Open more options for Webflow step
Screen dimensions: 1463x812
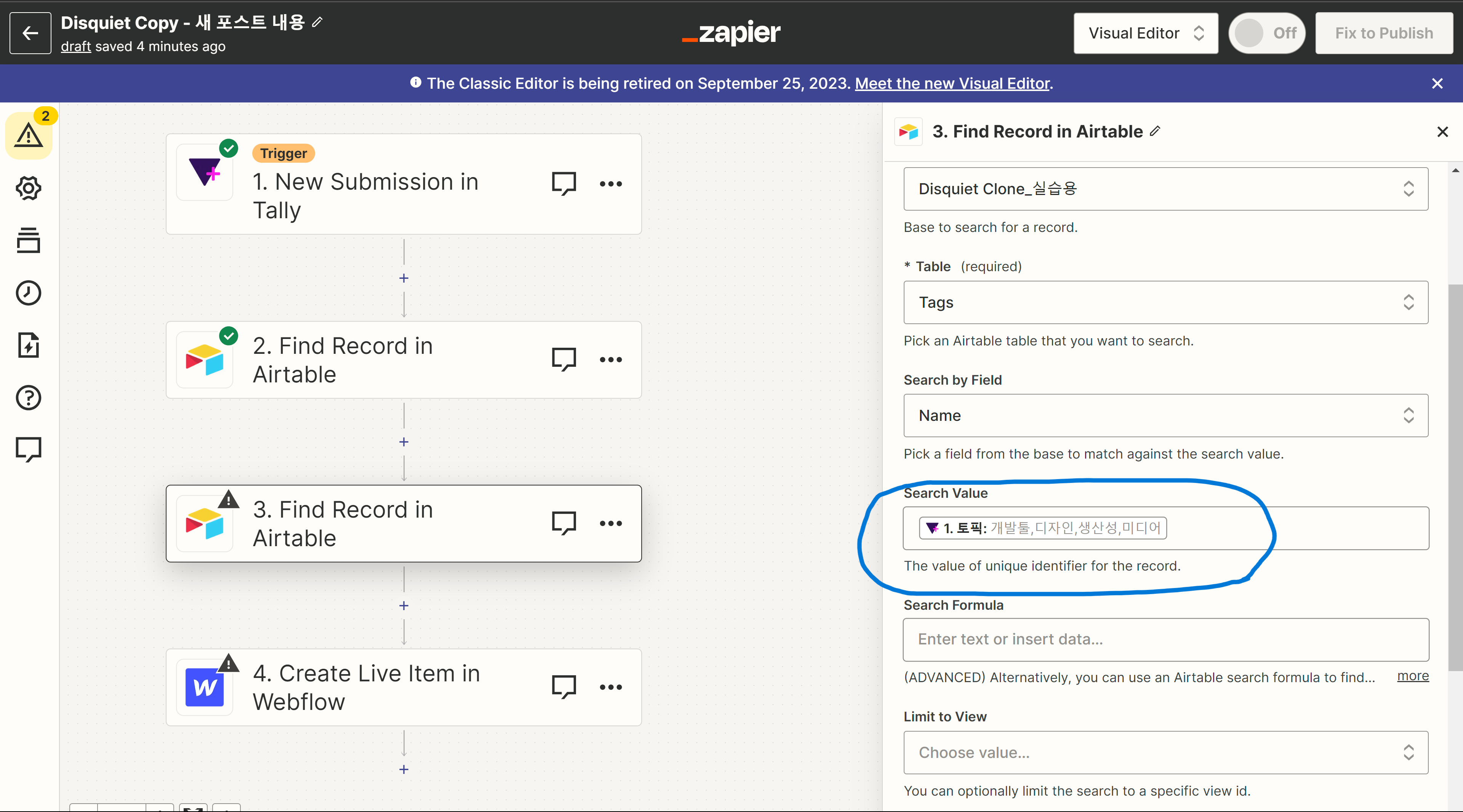(610, 687)
